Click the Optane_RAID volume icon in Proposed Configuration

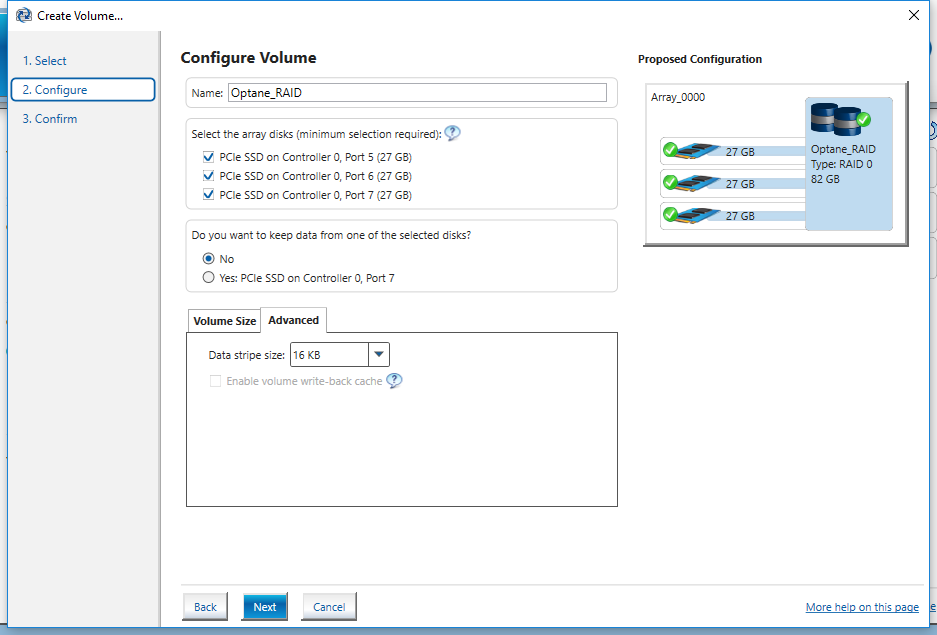tap(840, 119)
